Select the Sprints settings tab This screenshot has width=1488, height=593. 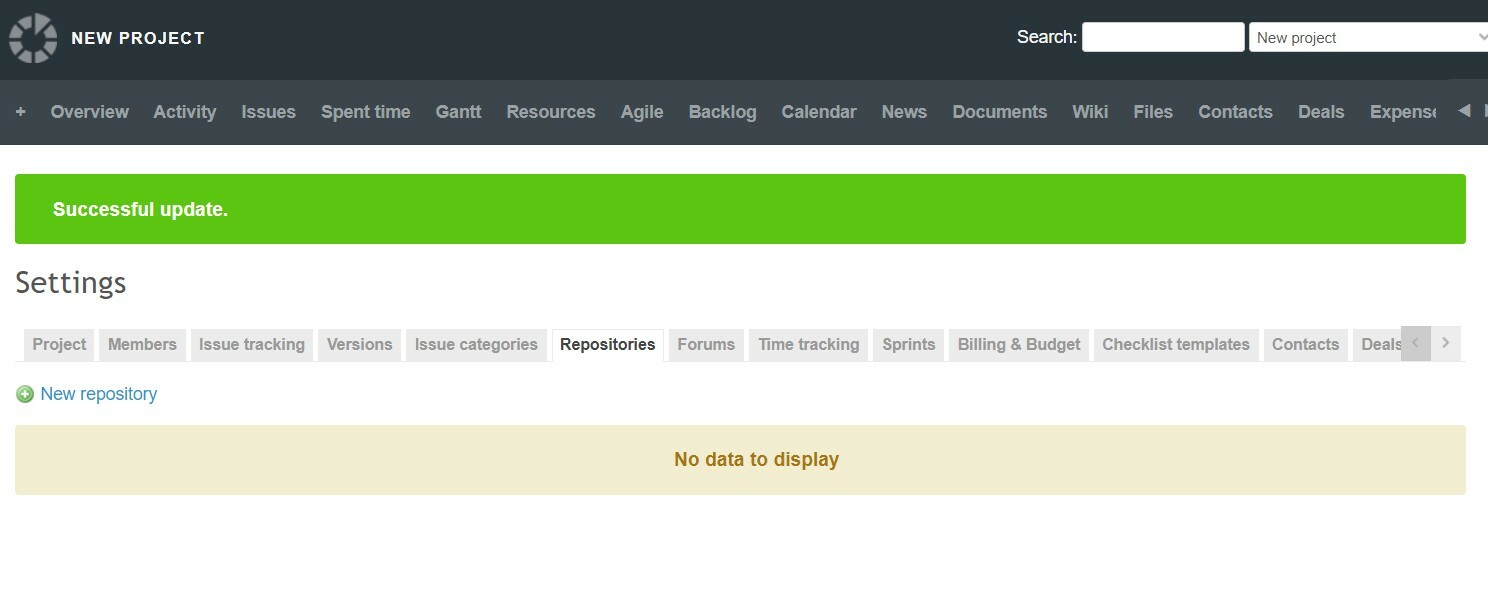point(908,344)
